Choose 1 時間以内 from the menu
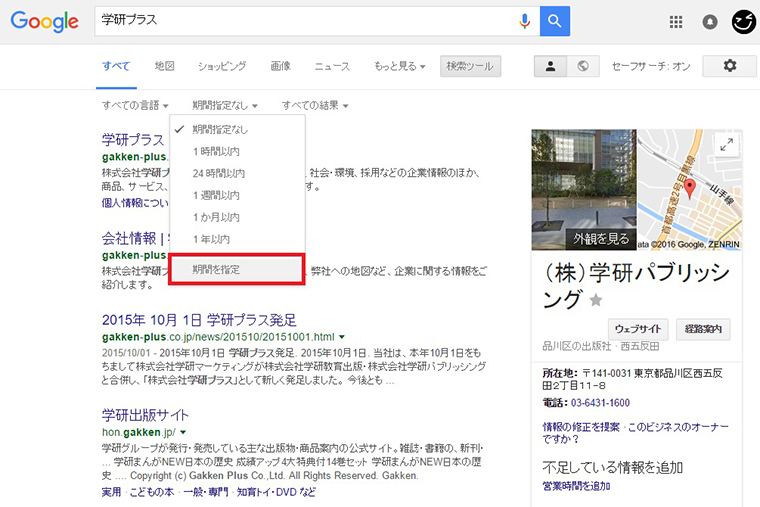The height and width of the screenshot is (507, 760). (x=237, y=151)
